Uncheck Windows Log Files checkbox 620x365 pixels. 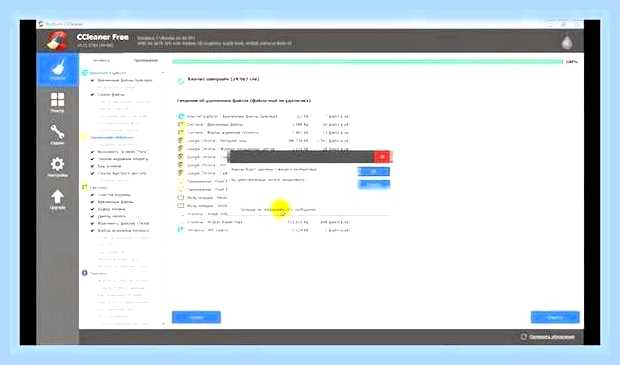point(93,230)
